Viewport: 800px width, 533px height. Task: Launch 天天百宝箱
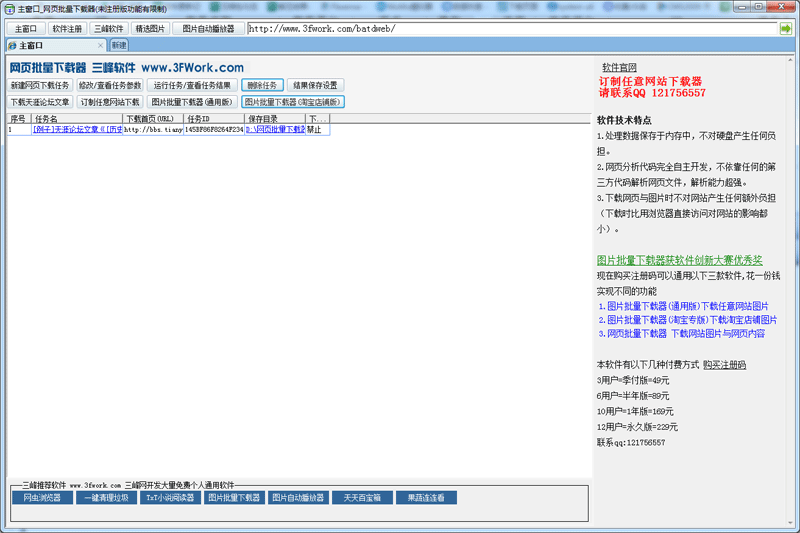[x=362, y=498]
